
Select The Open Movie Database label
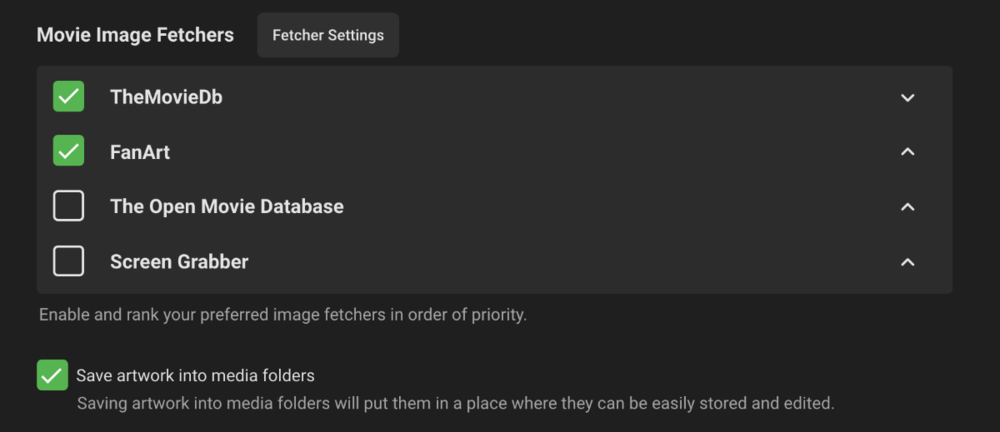click(x=226, y=207)
